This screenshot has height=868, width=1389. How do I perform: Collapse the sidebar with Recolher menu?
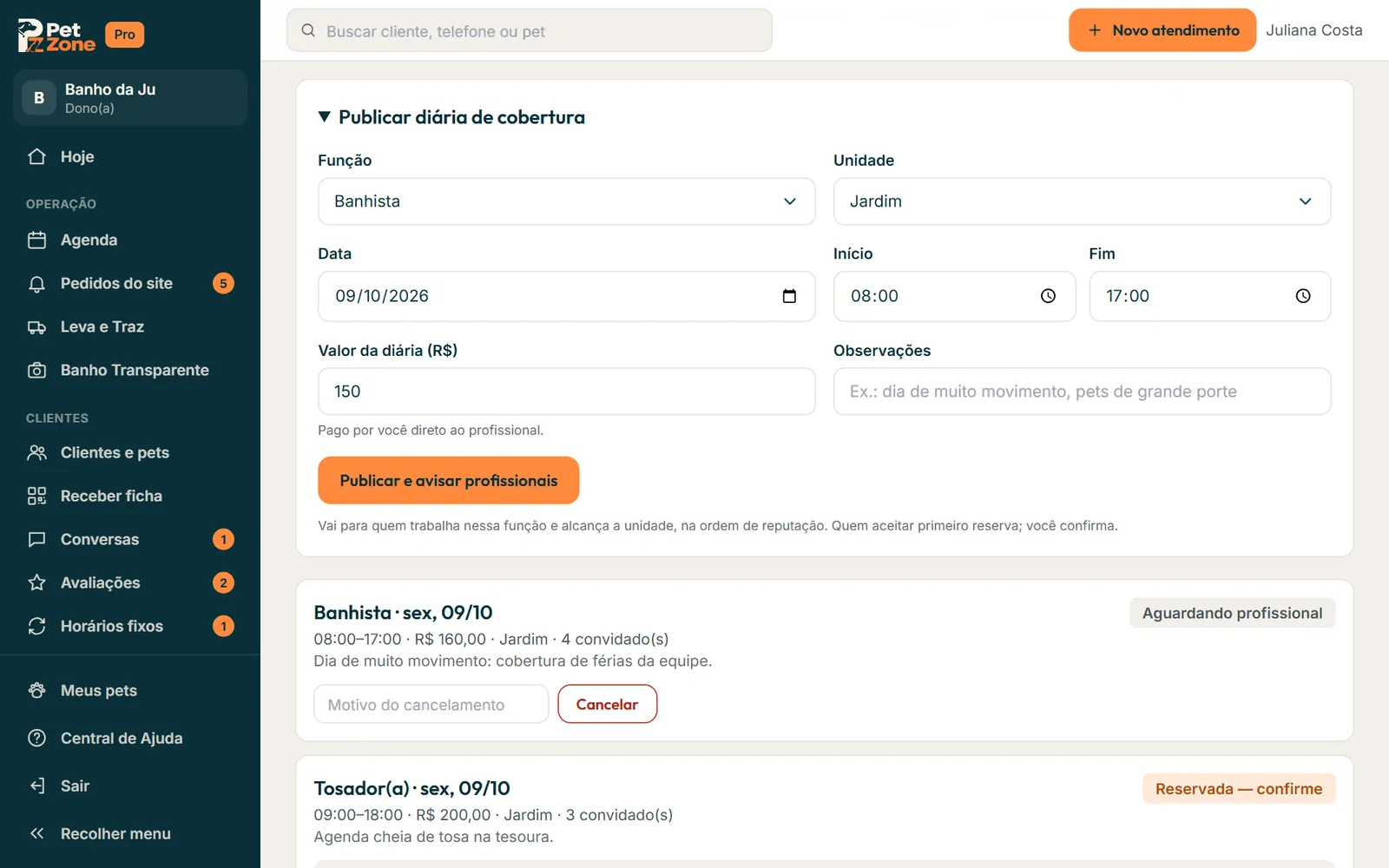(130, 833)
